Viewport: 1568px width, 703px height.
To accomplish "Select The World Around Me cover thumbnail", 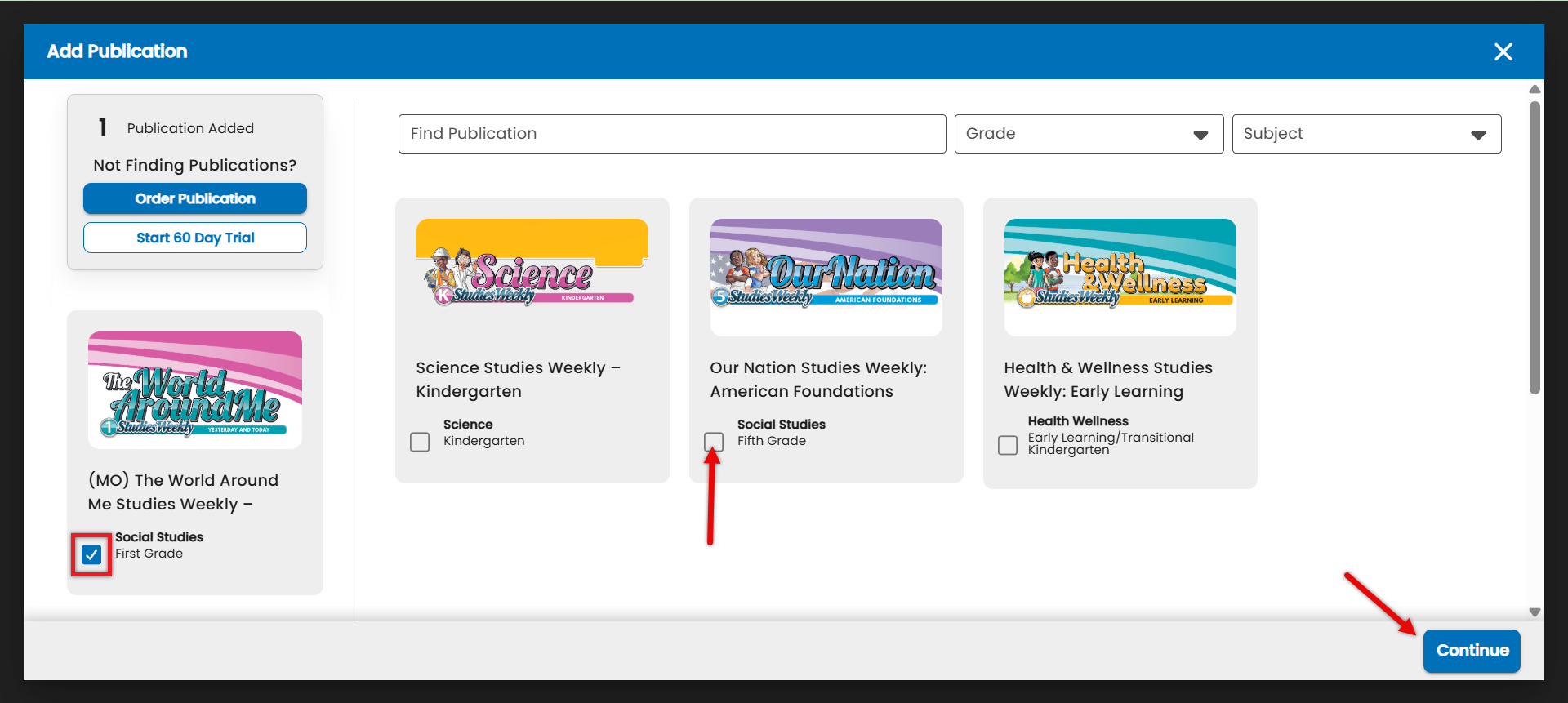I will click(195, 389).
